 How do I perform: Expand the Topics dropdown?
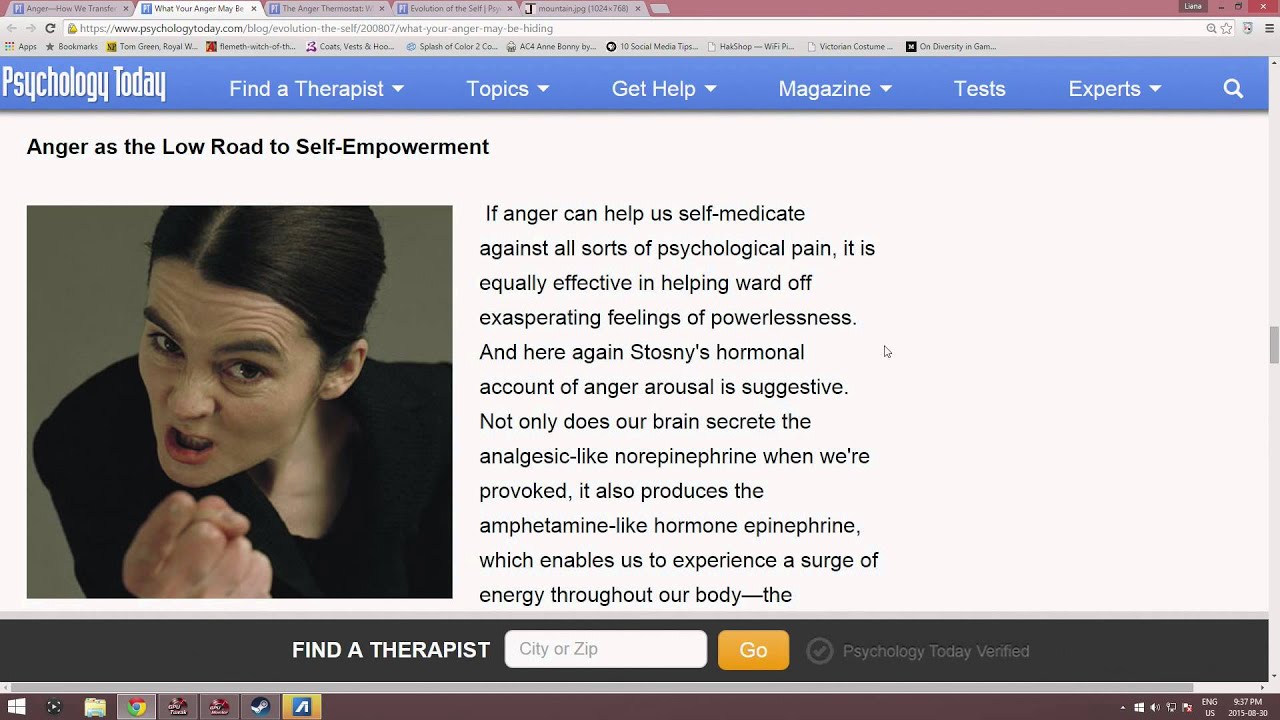(508, 88)
